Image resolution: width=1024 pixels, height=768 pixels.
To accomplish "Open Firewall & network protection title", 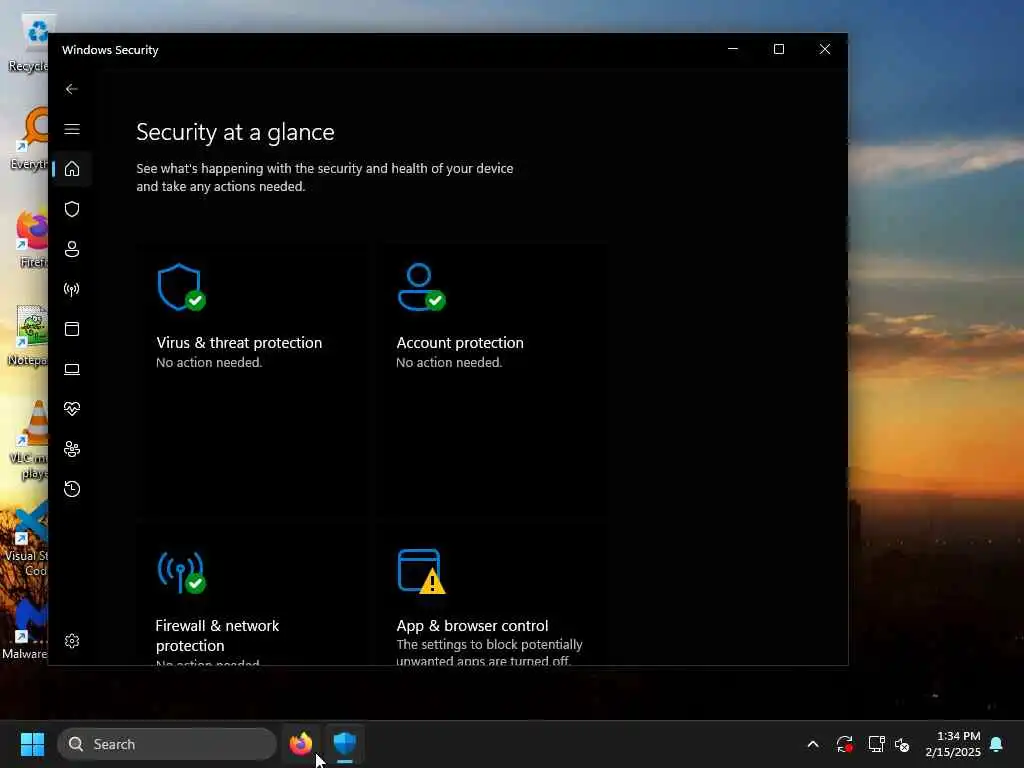I will (217, 635).
